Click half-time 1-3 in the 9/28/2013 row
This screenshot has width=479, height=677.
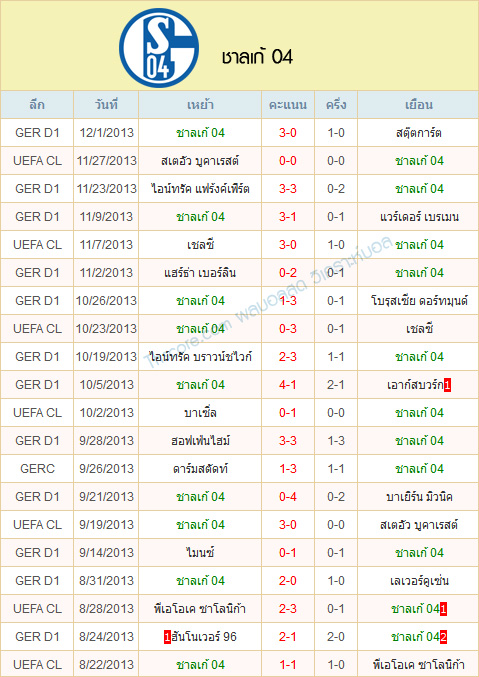pos(336,441)
